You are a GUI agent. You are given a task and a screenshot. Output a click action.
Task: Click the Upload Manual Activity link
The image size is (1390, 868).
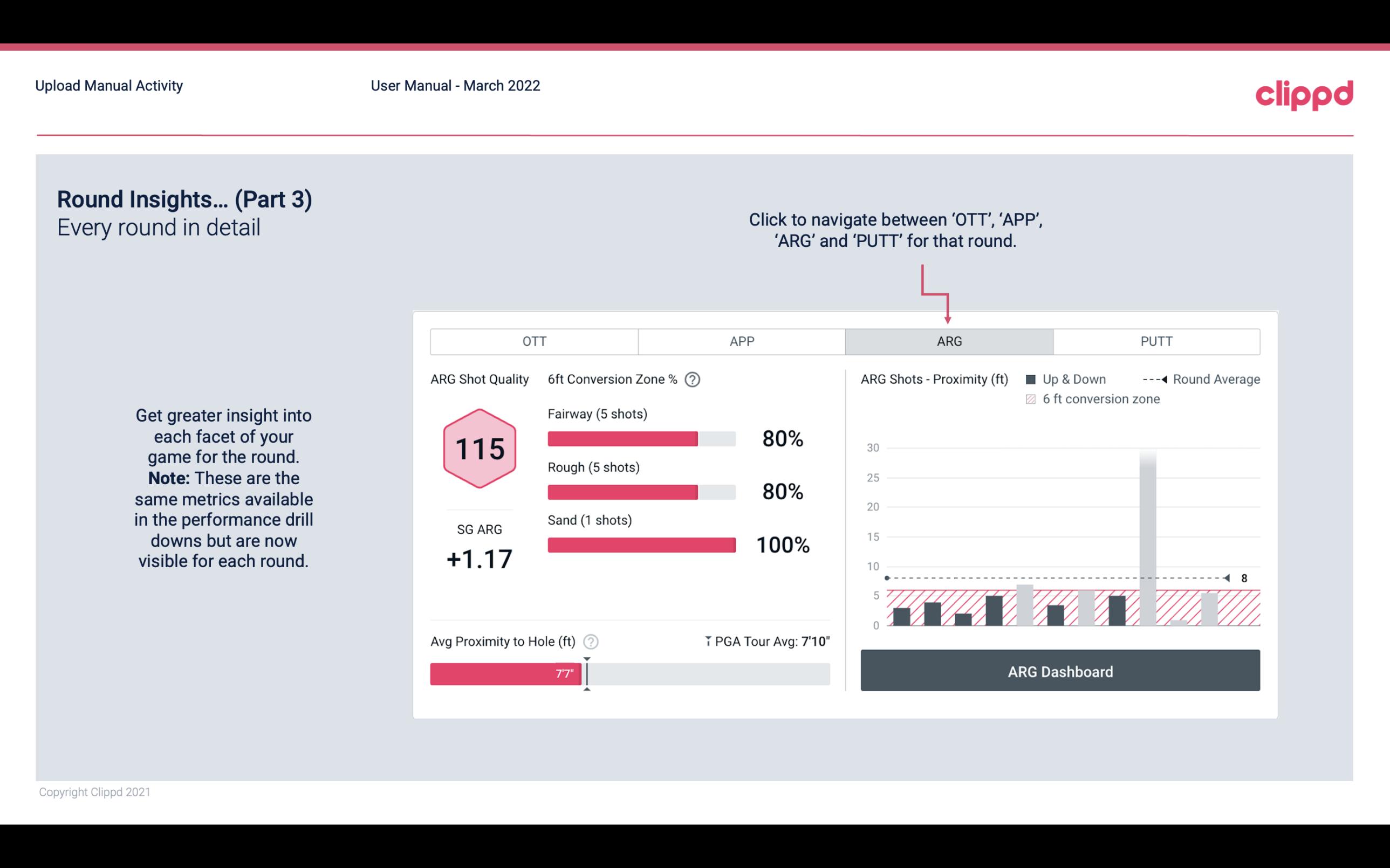coord(108,85)
